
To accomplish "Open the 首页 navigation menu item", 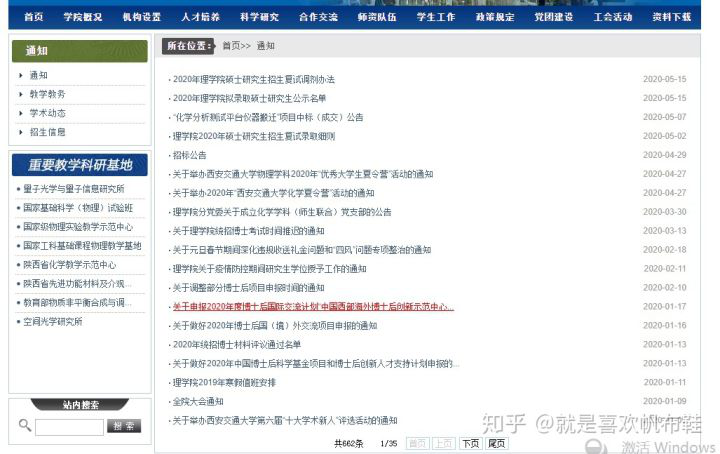I will point(34,17).
